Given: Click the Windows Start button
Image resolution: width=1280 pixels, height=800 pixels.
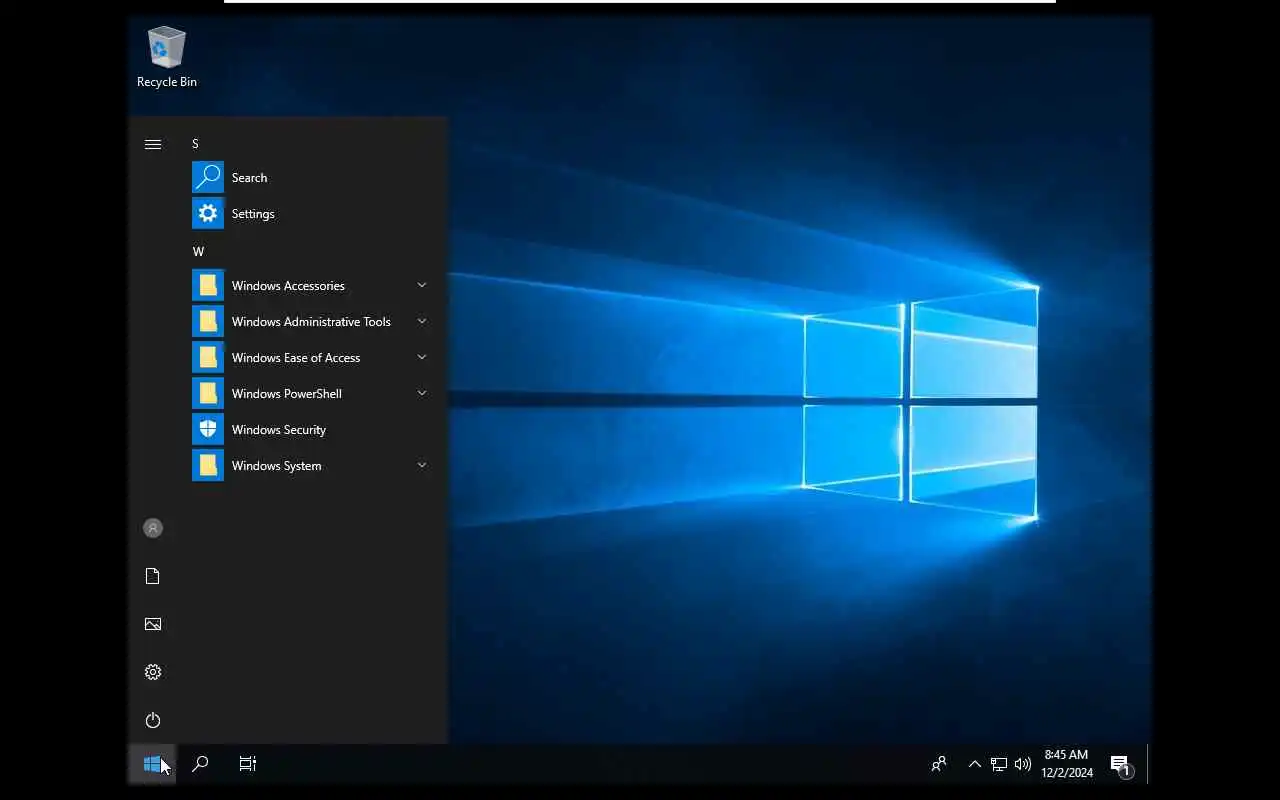Looking at the screenshot, I should point(152,764).
